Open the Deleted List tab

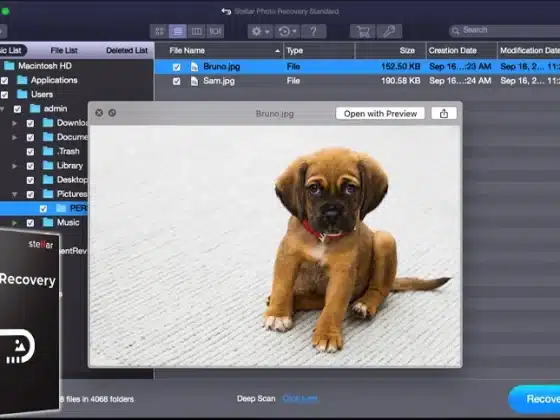(x=127, y=51)
